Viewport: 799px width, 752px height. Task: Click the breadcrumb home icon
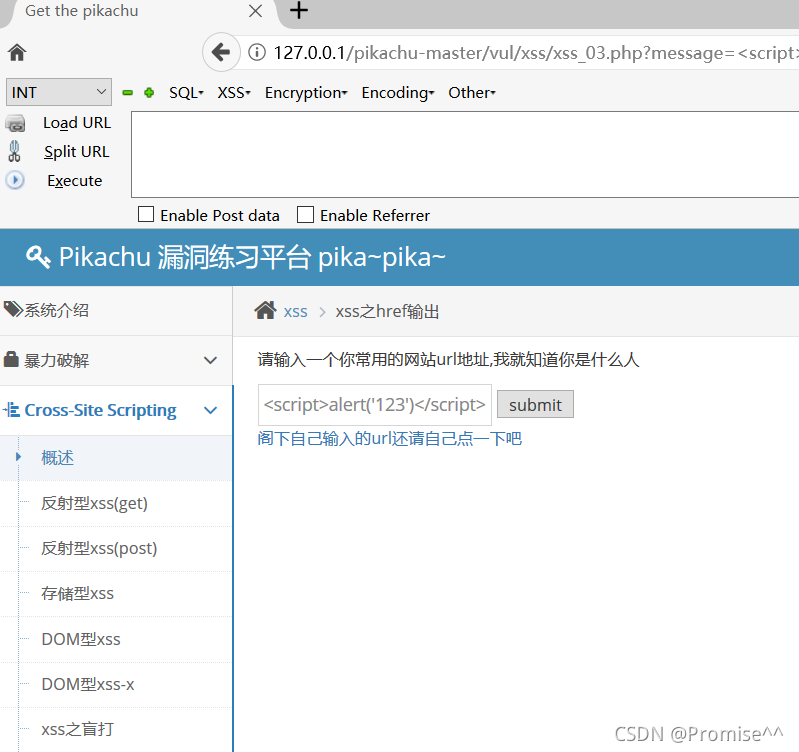(265, 310)
